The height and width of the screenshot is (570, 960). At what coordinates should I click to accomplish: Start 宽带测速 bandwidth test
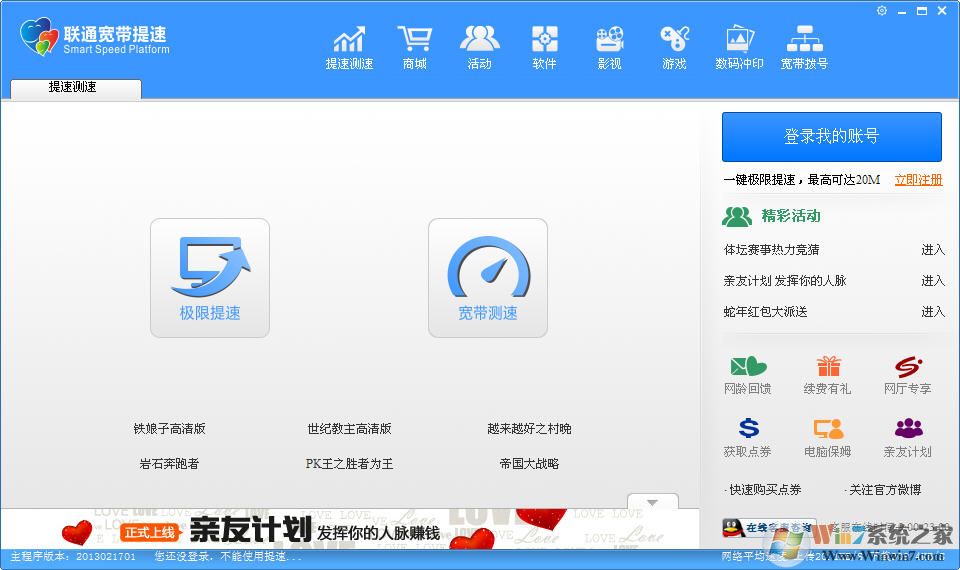(x=488, y=278)
